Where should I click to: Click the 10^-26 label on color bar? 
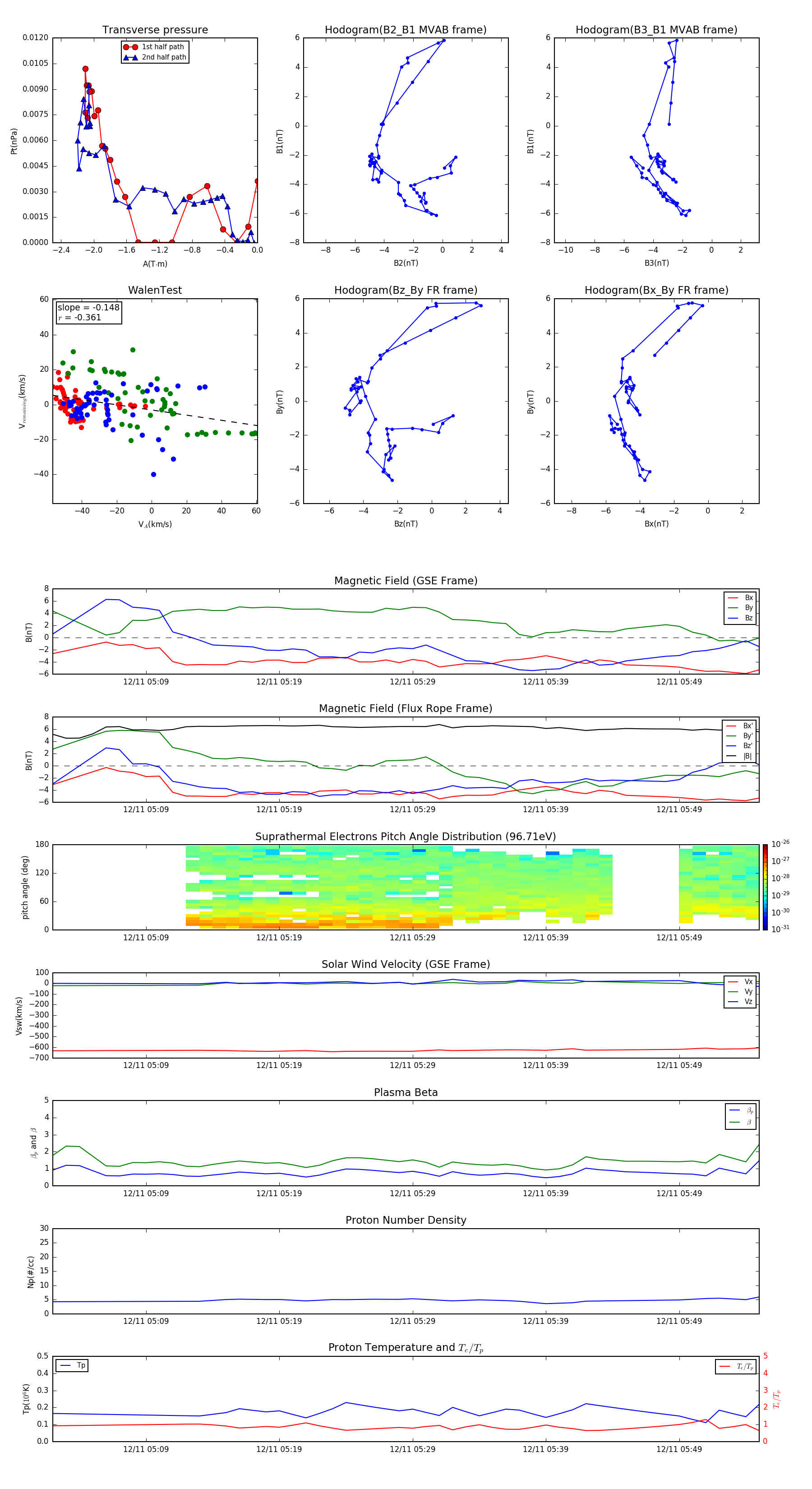tap(780, 844)
